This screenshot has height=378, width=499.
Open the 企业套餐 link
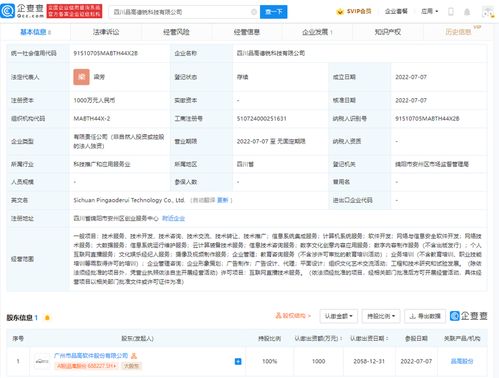(396, 11)
